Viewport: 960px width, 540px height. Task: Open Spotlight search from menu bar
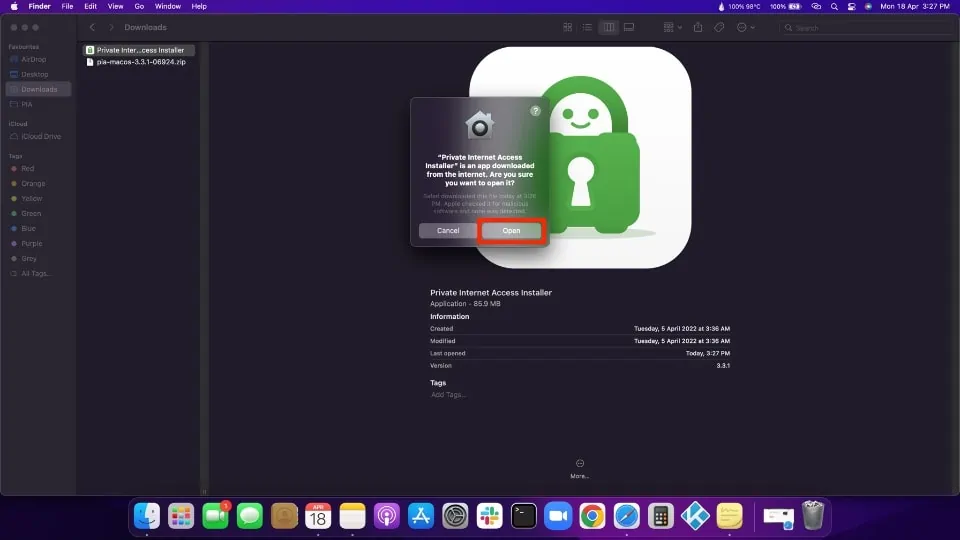(x=834, y=6)
